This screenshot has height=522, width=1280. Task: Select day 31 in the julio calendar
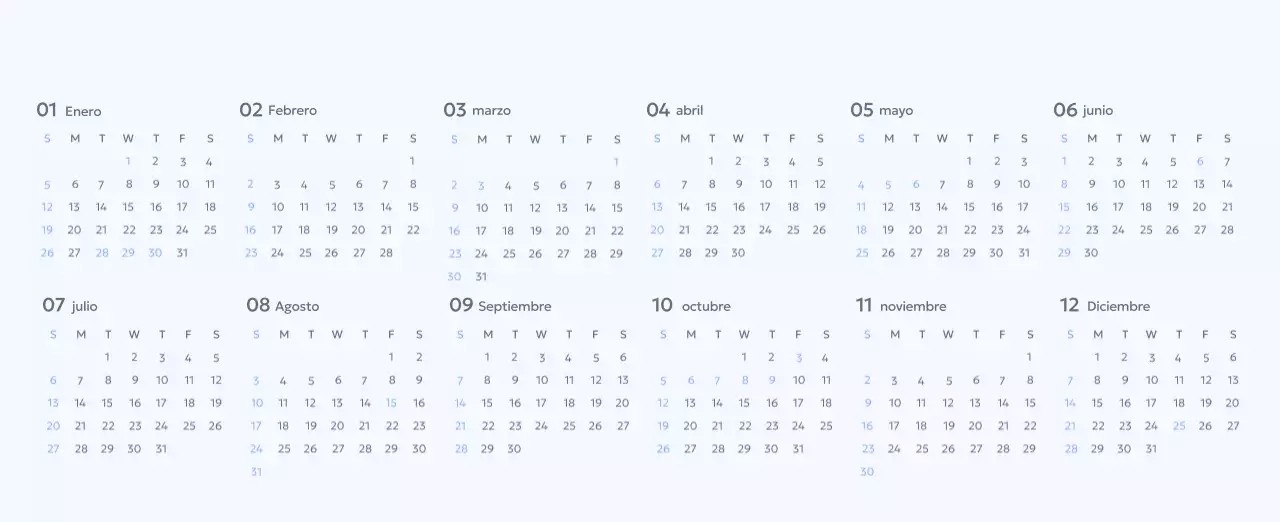[x=161, y=449]
